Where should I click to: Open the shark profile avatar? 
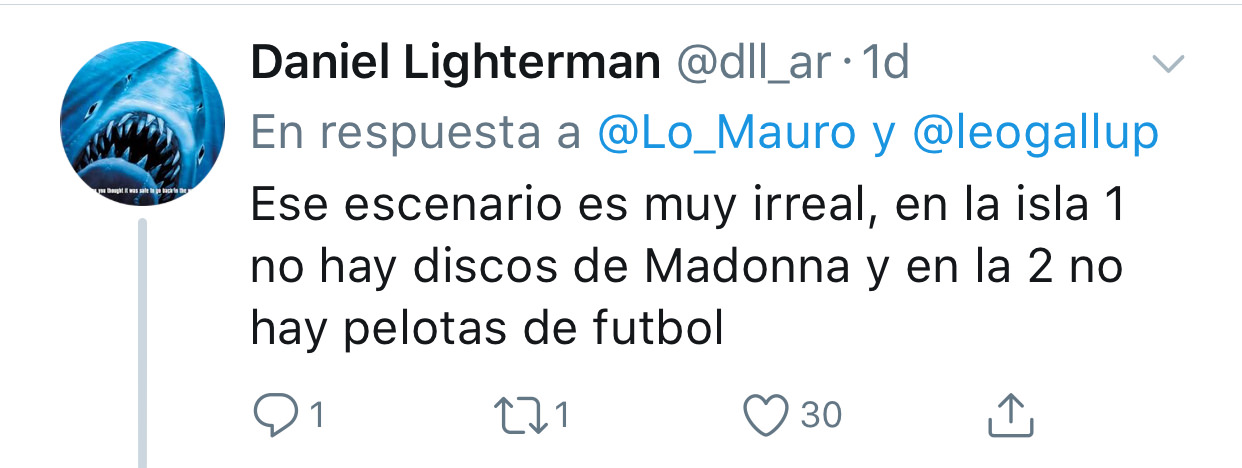point(142,125)
